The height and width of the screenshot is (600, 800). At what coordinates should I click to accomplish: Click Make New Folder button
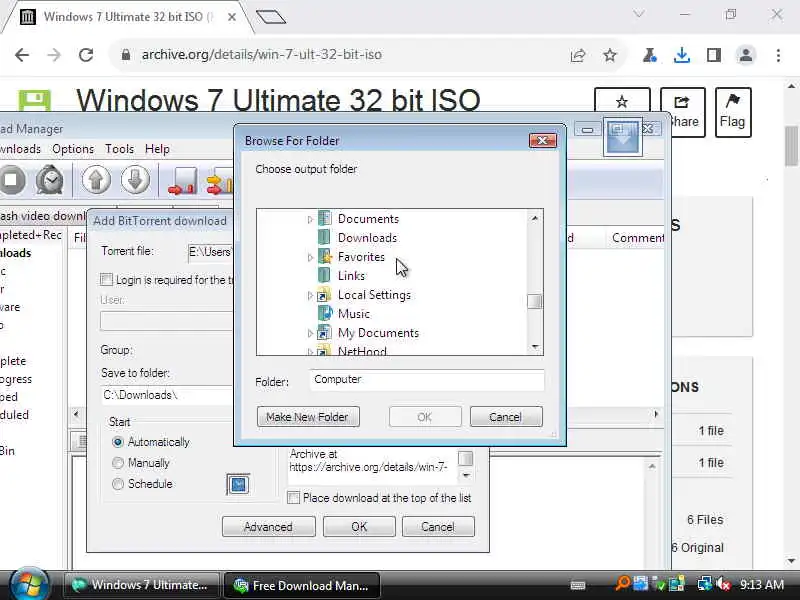point(308,417)
